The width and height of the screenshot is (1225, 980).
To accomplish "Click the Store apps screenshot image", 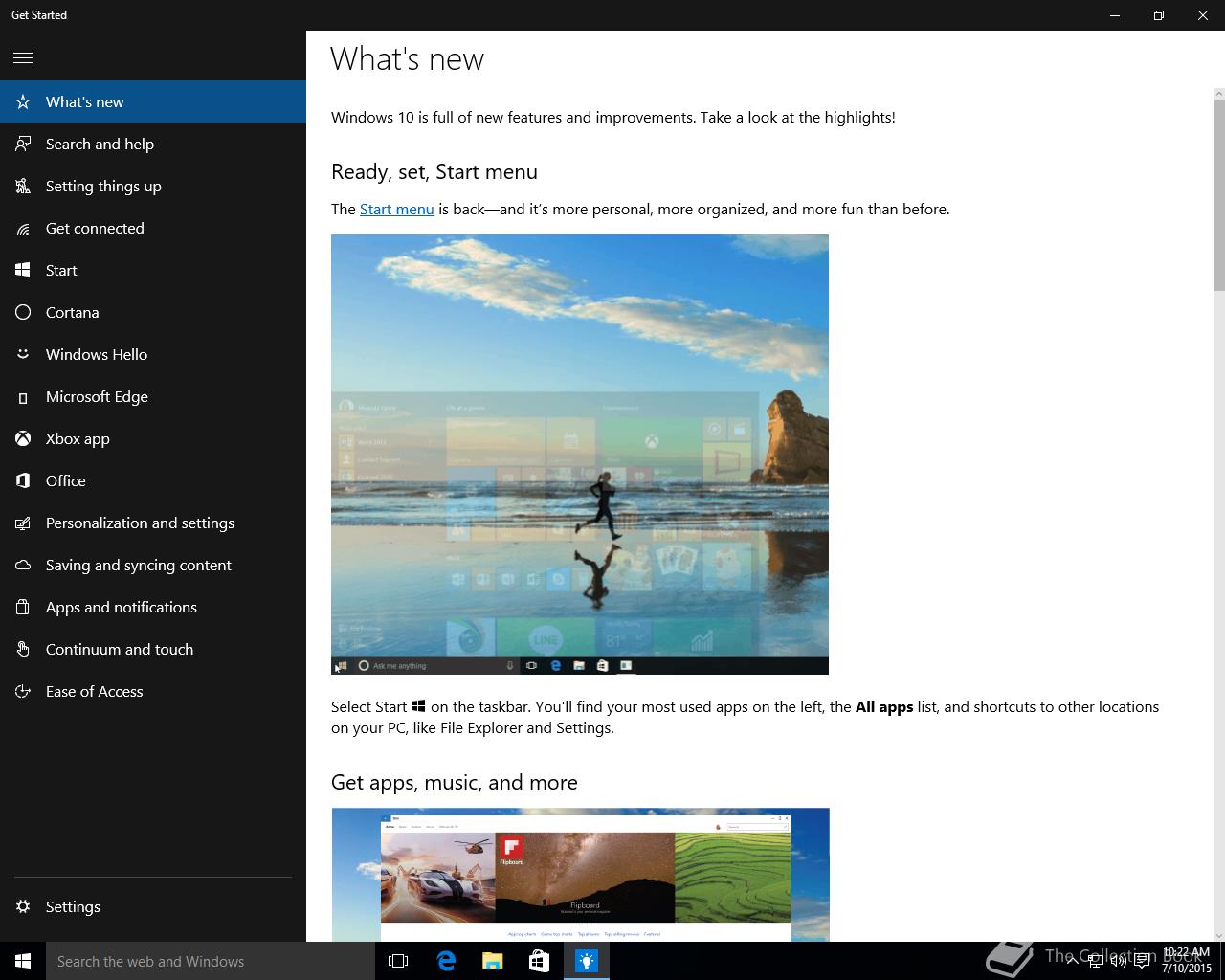I will 580,875.
